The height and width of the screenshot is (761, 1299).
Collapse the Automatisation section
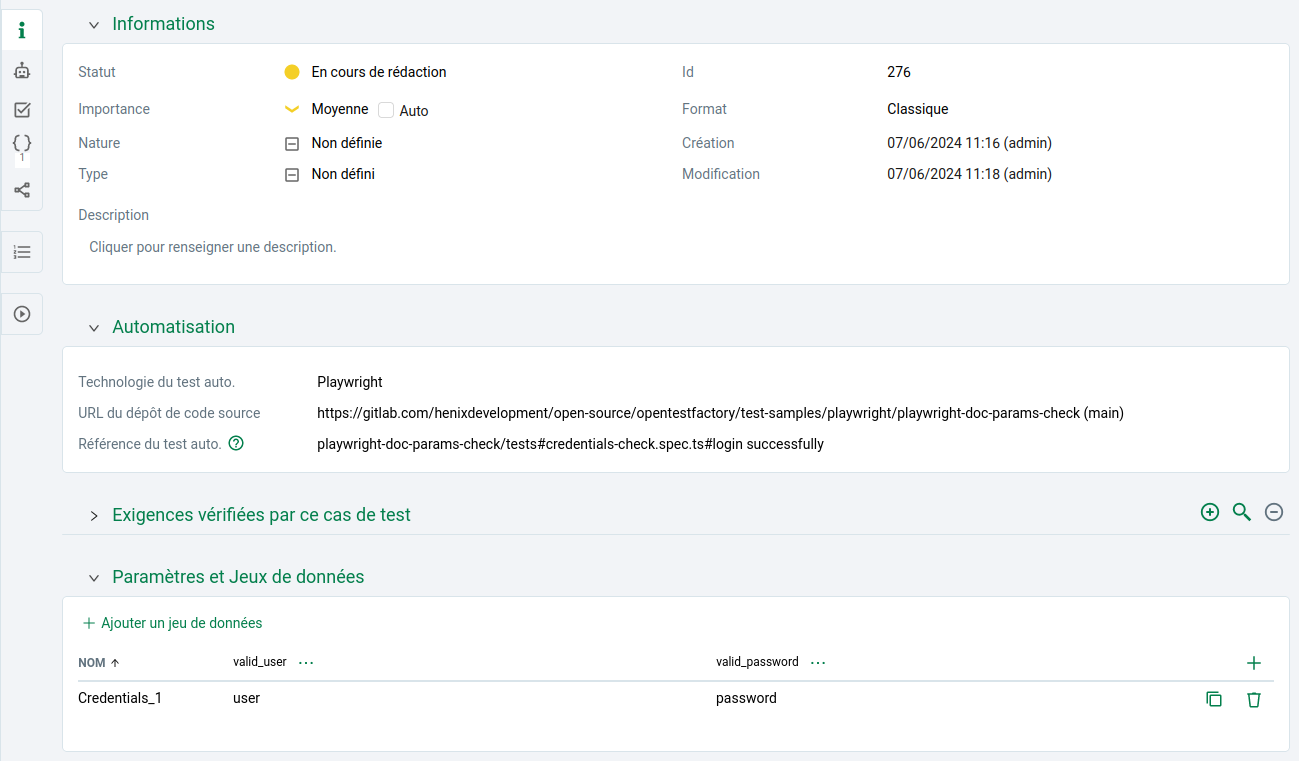point(94,328)
